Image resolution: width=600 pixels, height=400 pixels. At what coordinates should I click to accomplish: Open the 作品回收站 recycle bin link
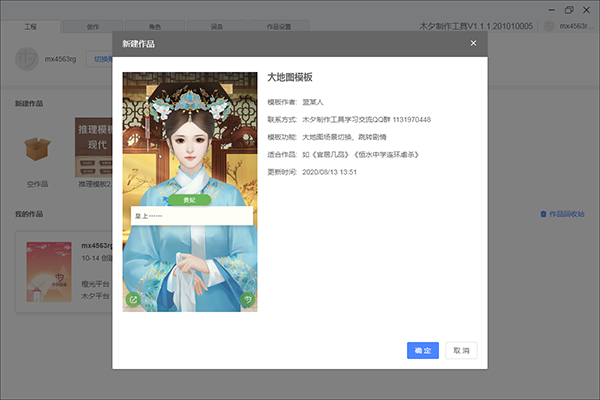click(562, 214)
